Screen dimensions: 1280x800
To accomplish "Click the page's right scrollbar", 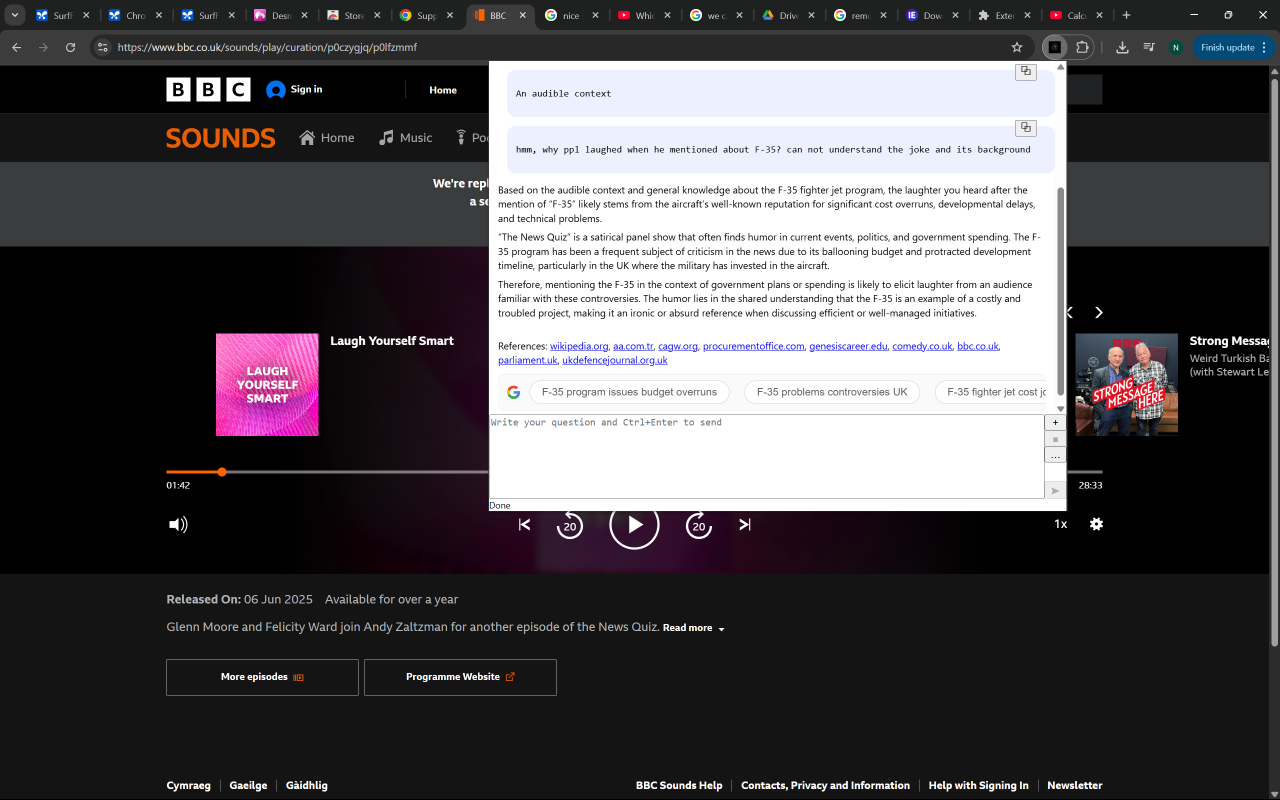I will pyautogui.click(x=1273, y=360).
